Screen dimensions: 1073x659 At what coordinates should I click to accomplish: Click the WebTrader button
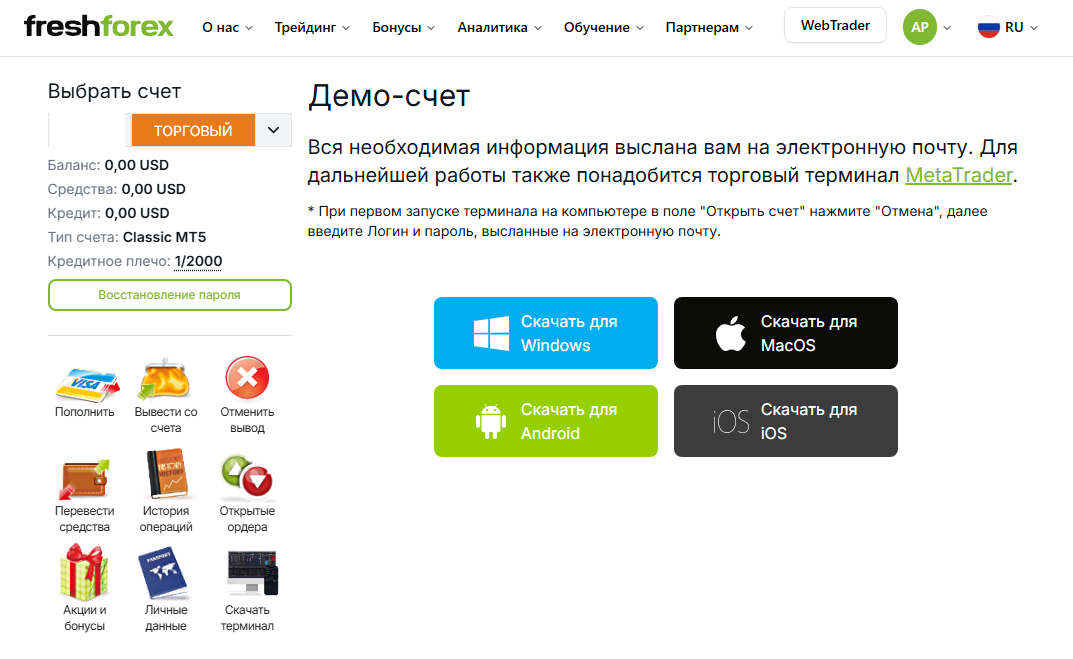pos(835,25)
